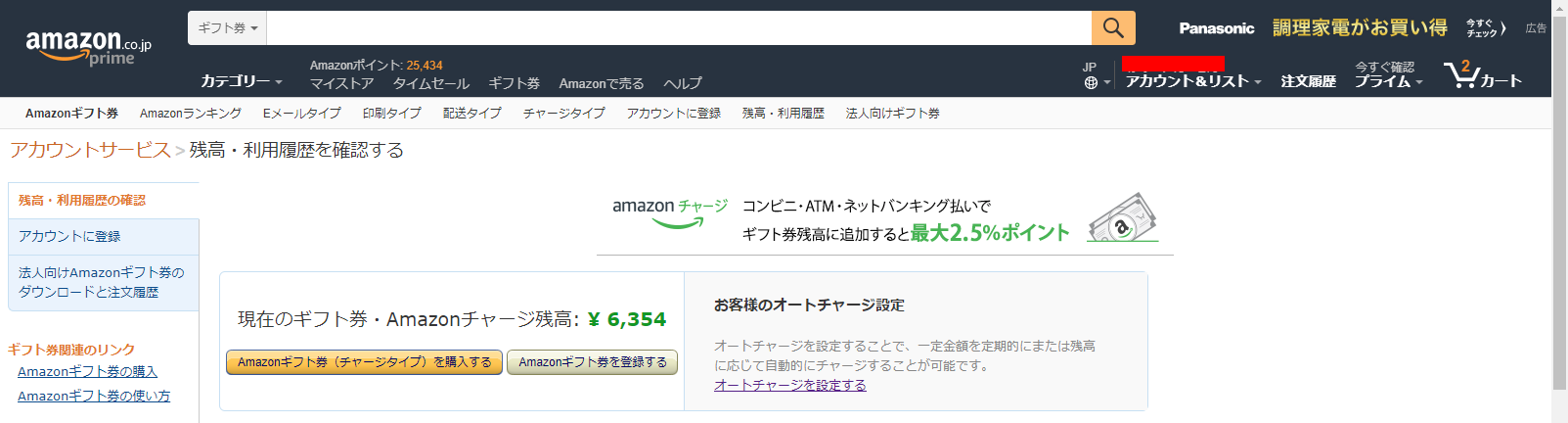
Task: Select the Eメールタイプ tab
Action: pos(302,114)
